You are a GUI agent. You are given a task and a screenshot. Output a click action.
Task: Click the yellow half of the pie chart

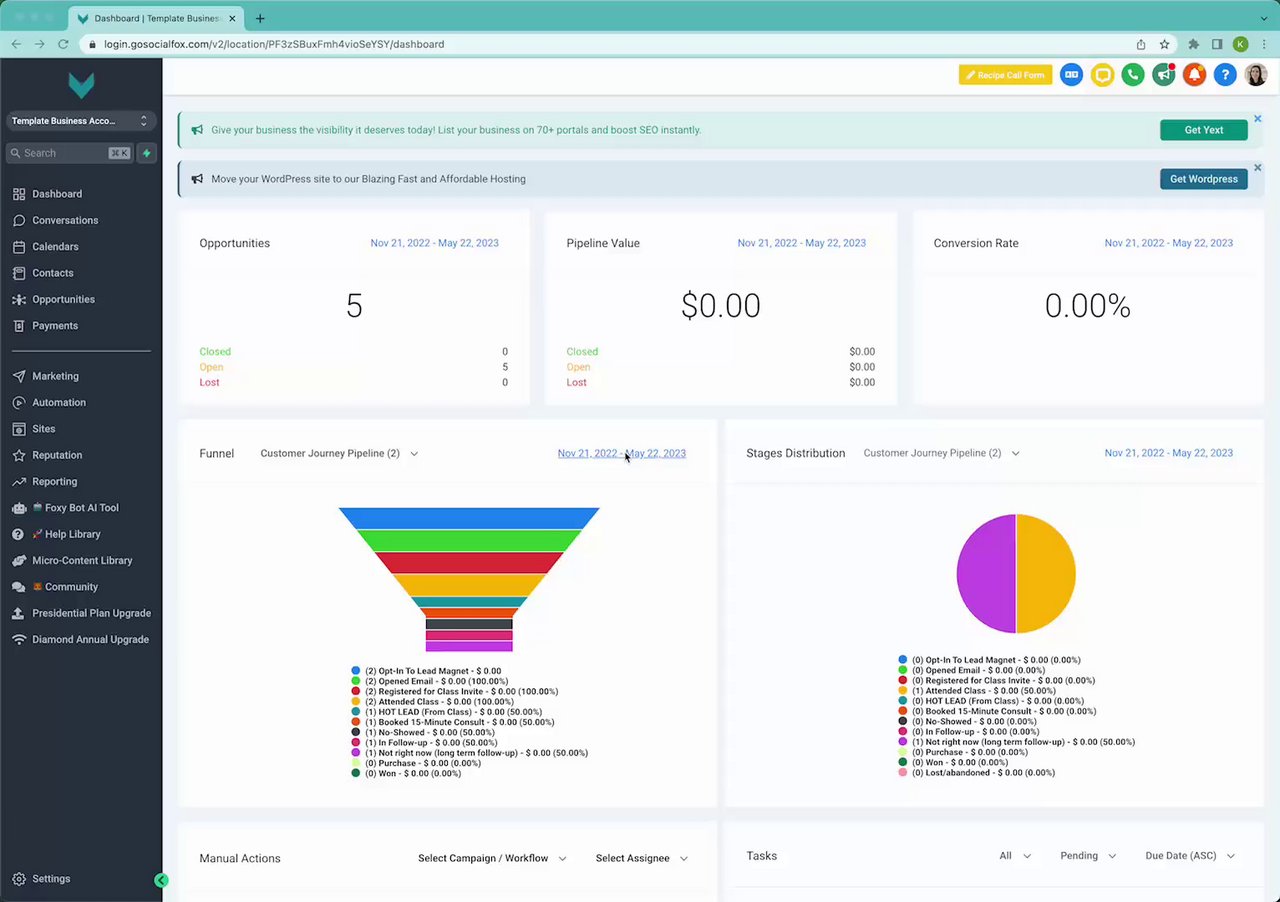(x=1045, y=574)
